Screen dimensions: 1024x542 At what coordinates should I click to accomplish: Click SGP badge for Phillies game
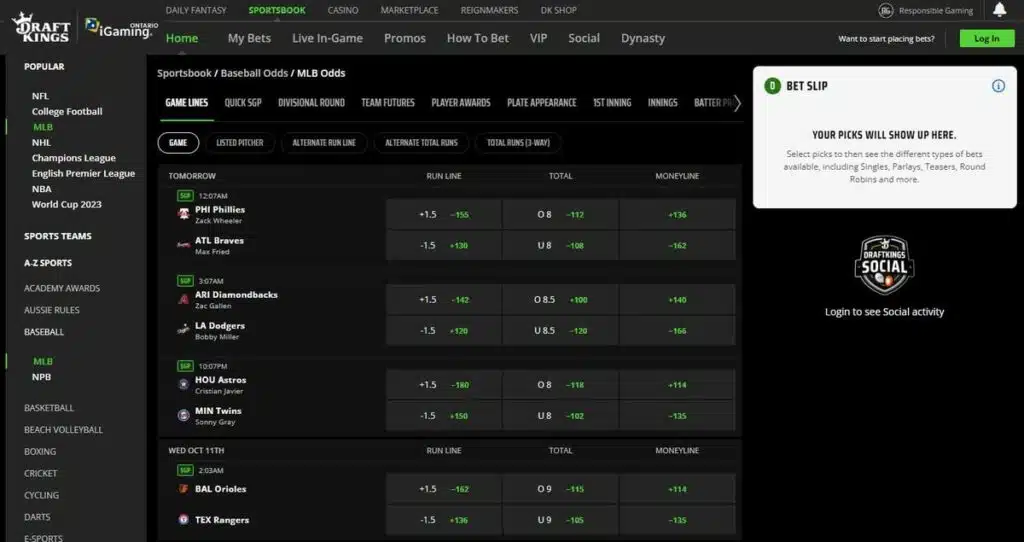click(x=185, y=195)
